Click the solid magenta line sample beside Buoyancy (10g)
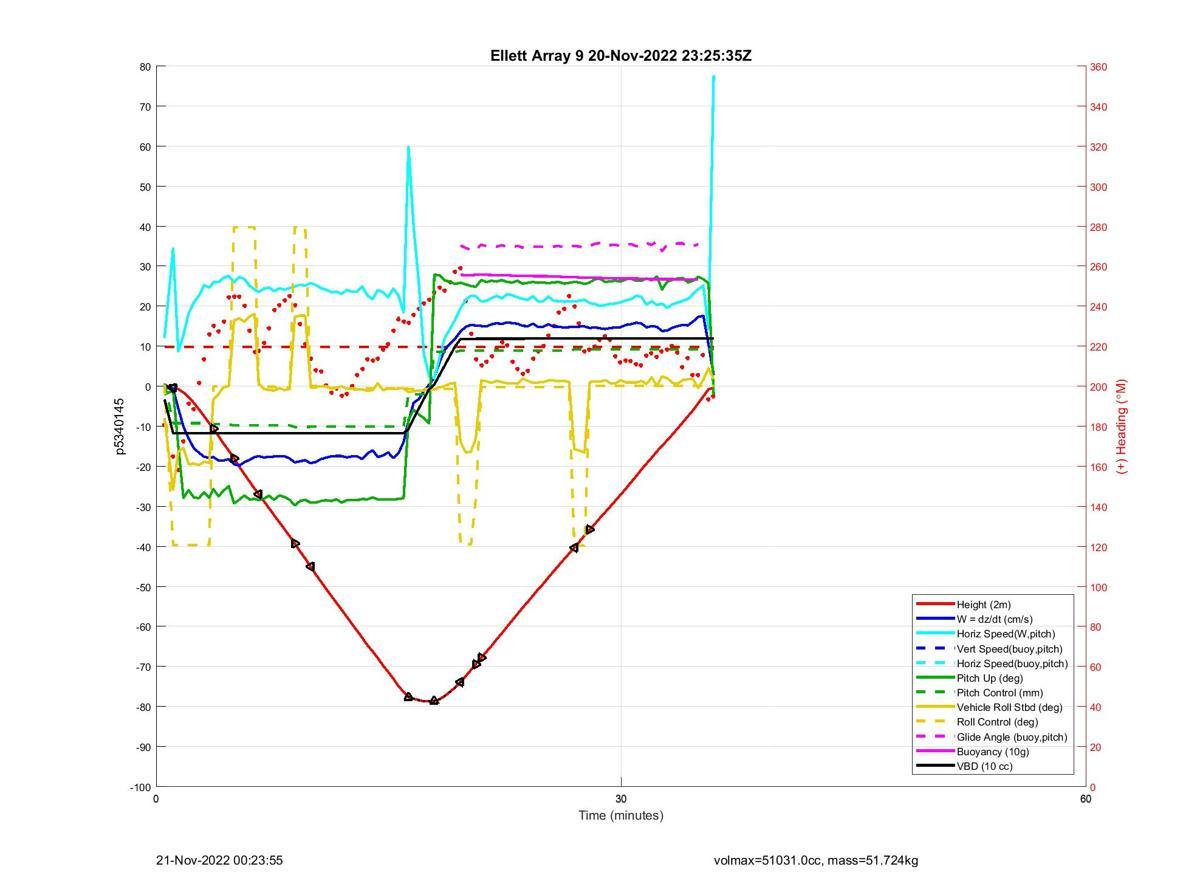 coord(934,751)
